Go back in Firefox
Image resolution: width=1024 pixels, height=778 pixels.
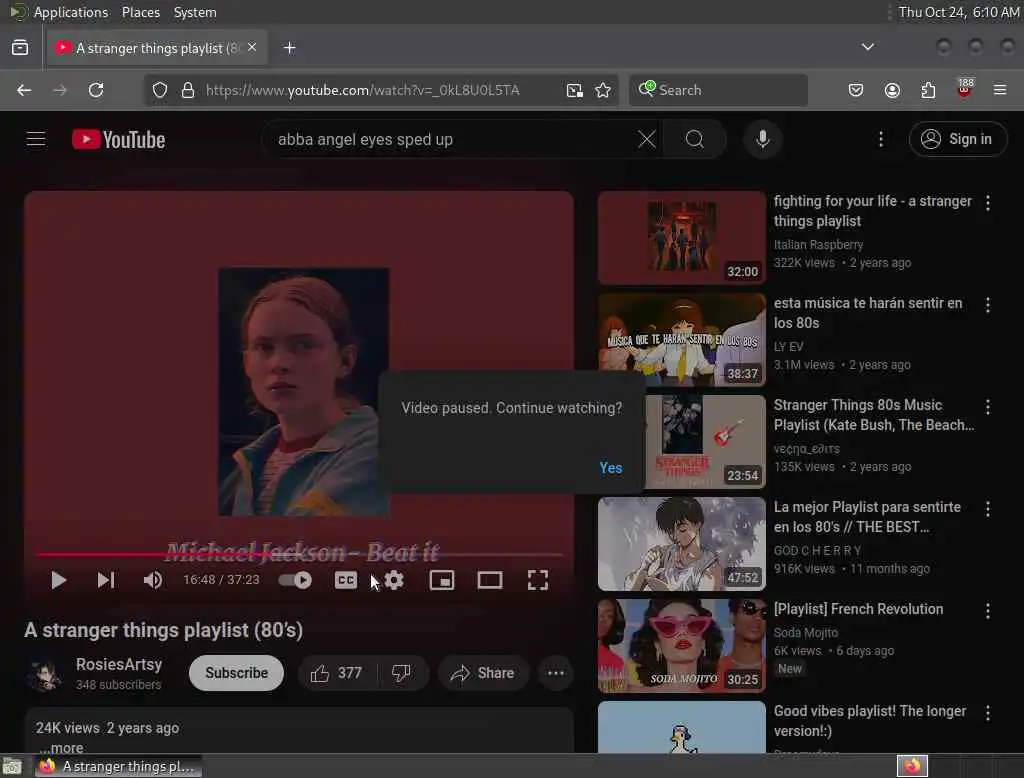point(24,90)
